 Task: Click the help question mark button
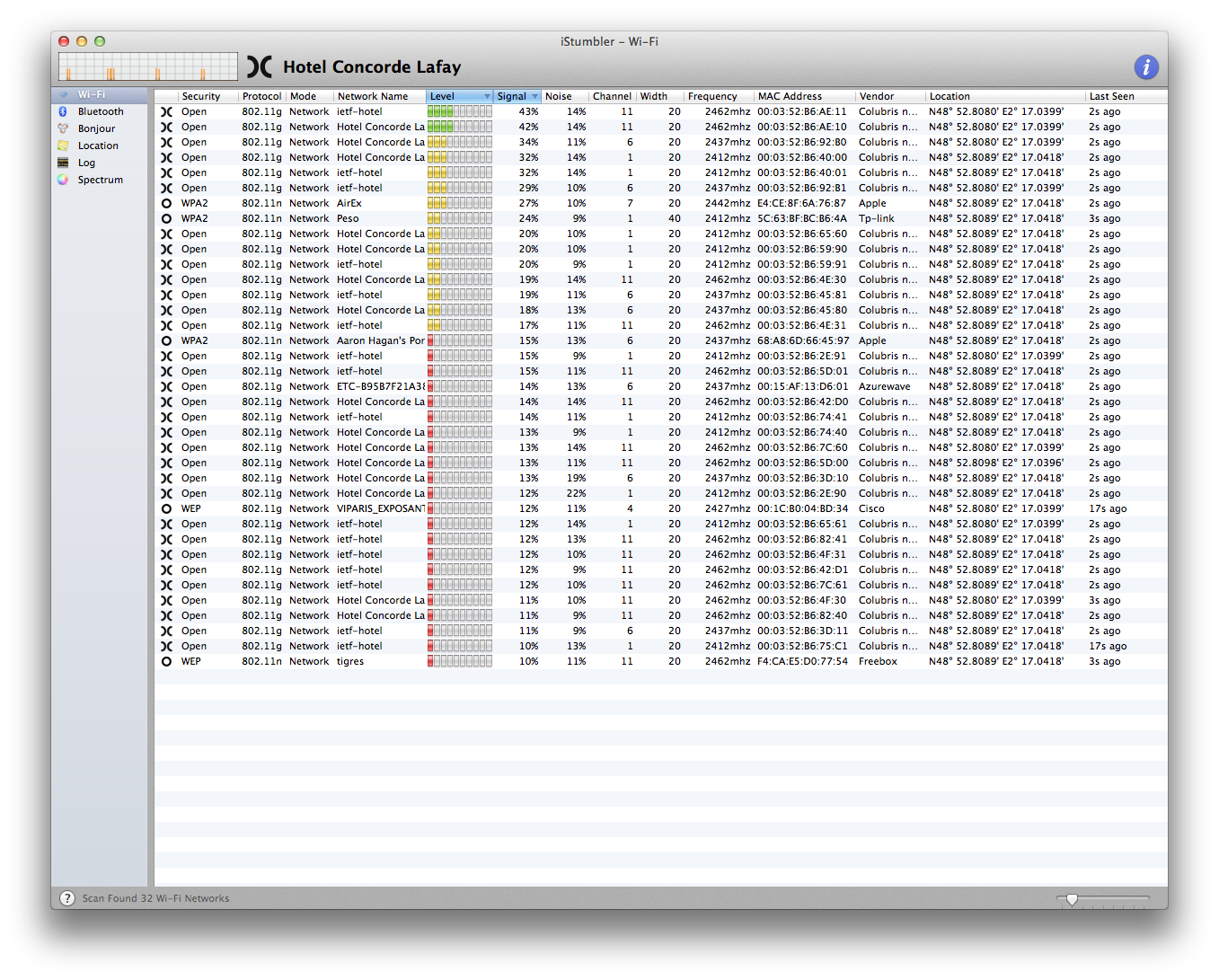click(x=67, y=898)
